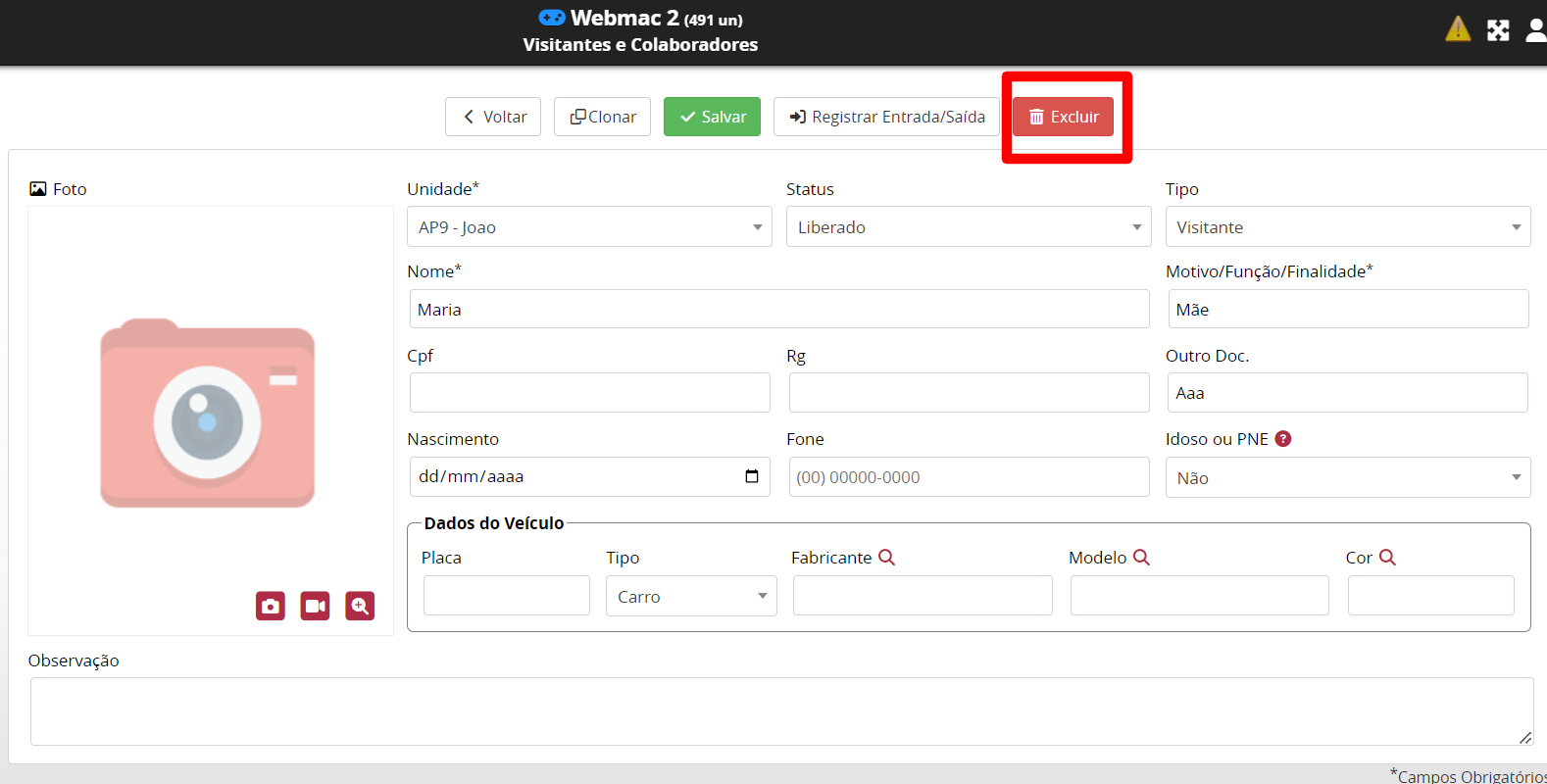The height and width of the screenshot is (784, 1547).
Task: Expand the vehicle Tipo dropdown showing Carro
Action: point(691,596)
